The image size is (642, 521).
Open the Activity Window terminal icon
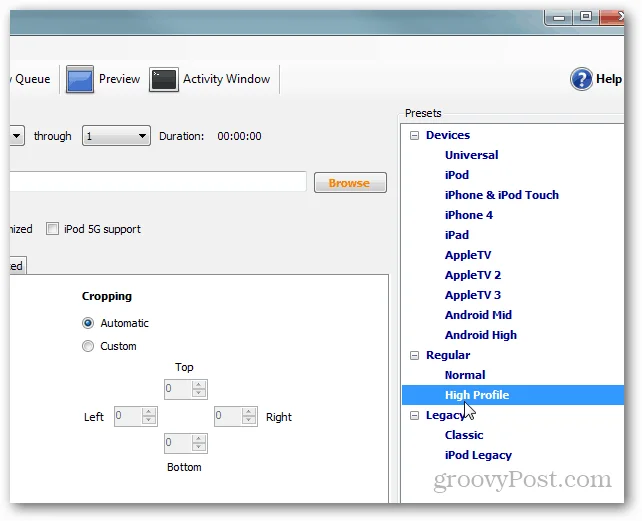163,79
